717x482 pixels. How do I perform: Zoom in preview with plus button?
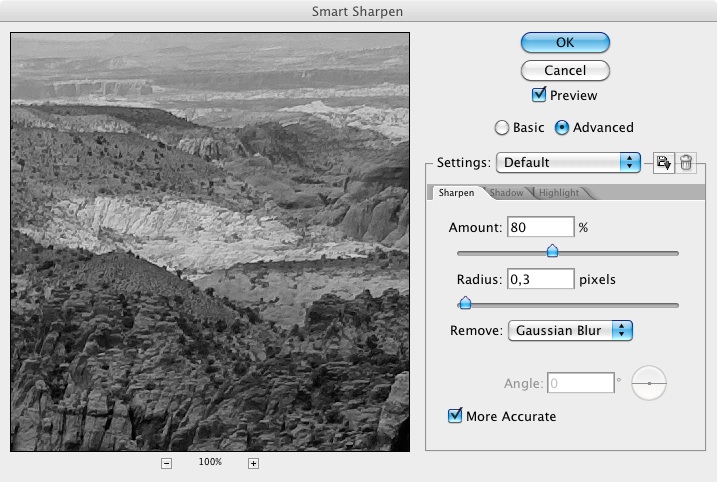point(253,463)
